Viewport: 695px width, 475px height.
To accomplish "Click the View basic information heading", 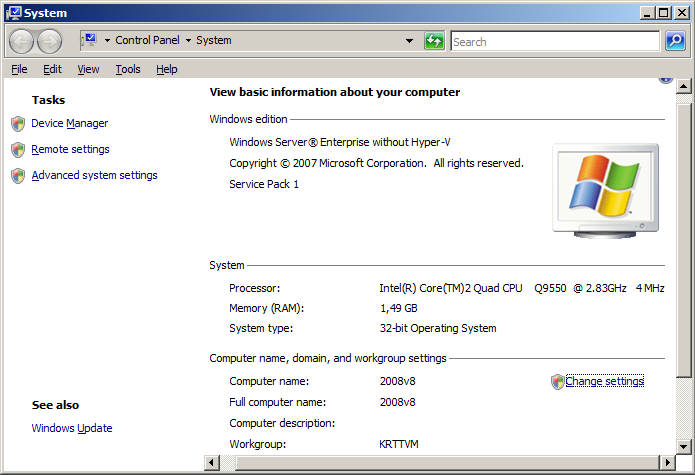I will click(335, 92).
